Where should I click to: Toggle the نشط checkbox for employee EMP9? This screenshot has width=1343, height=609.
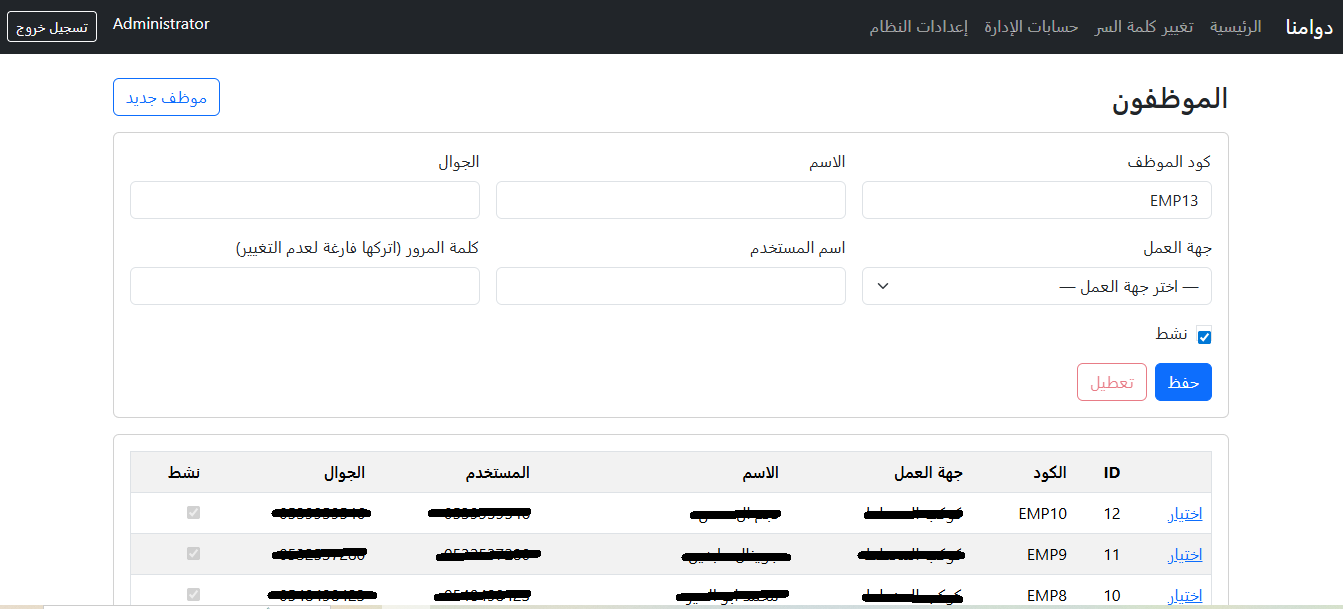[x=194, y=553]
